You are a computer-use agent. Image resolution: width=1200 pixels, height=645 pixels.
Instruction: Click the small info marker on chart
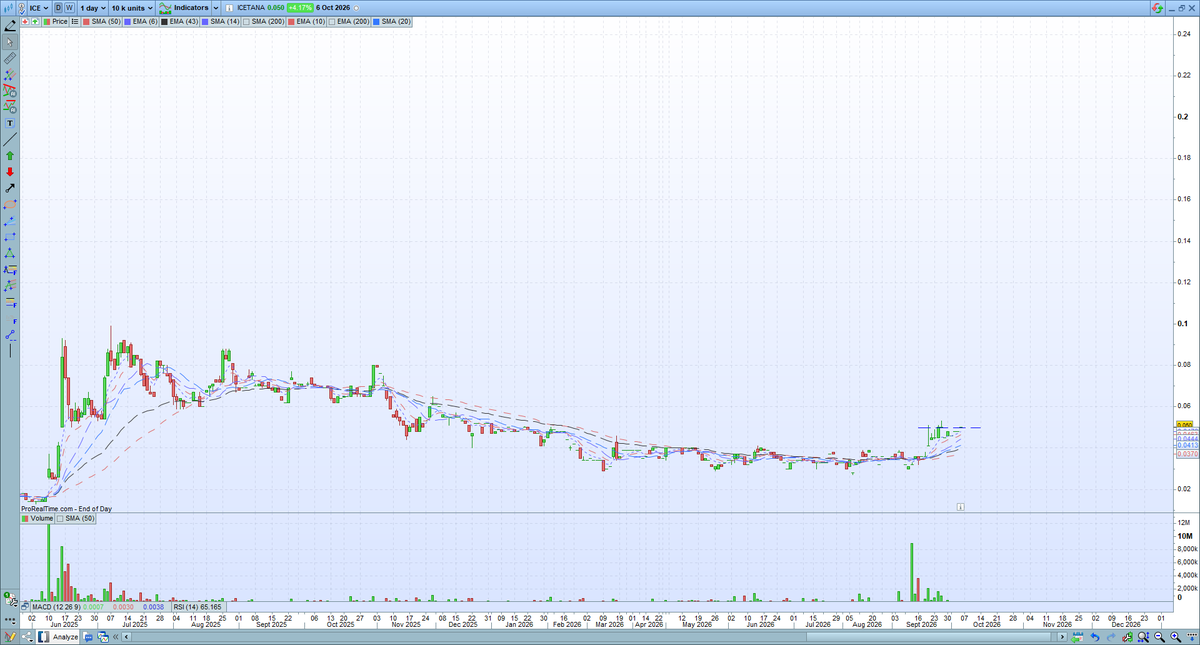click(960, 507)
